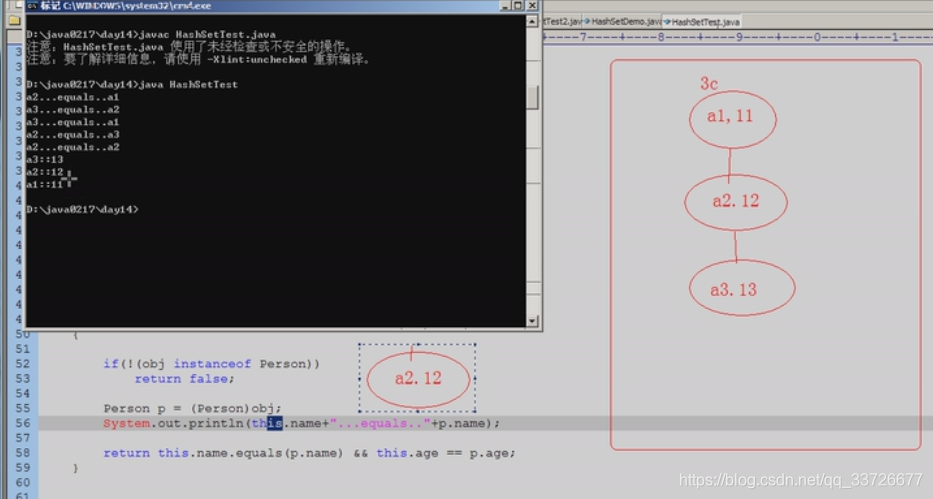Click the 'return false;' code line
Image resolution: width=933 pixels, height=499 pixels.
point(184,378)
